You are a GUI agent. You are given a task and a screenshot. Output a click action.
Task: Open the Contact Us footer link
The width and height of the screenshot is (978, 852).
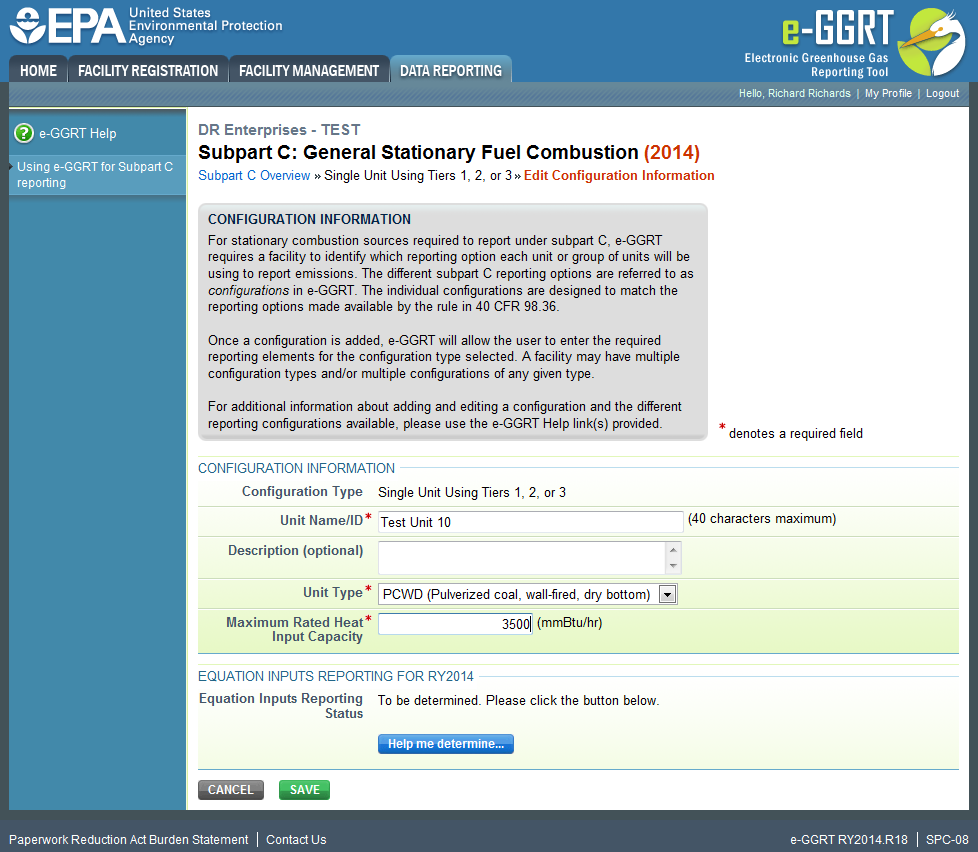click(x=296, y=840)
